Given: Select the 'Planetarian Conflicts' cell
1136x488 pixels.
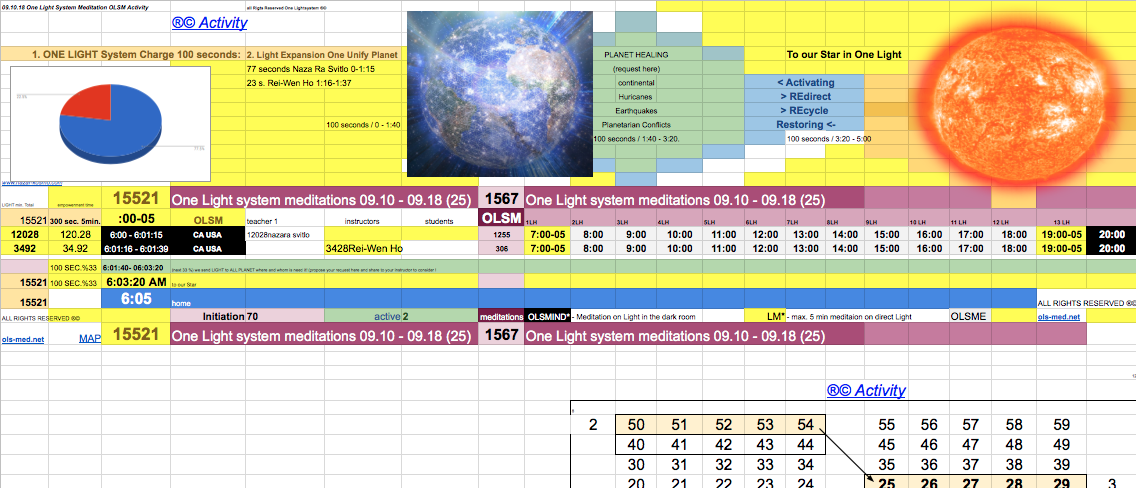Looking at the screenshot, I should click(635, 124).
